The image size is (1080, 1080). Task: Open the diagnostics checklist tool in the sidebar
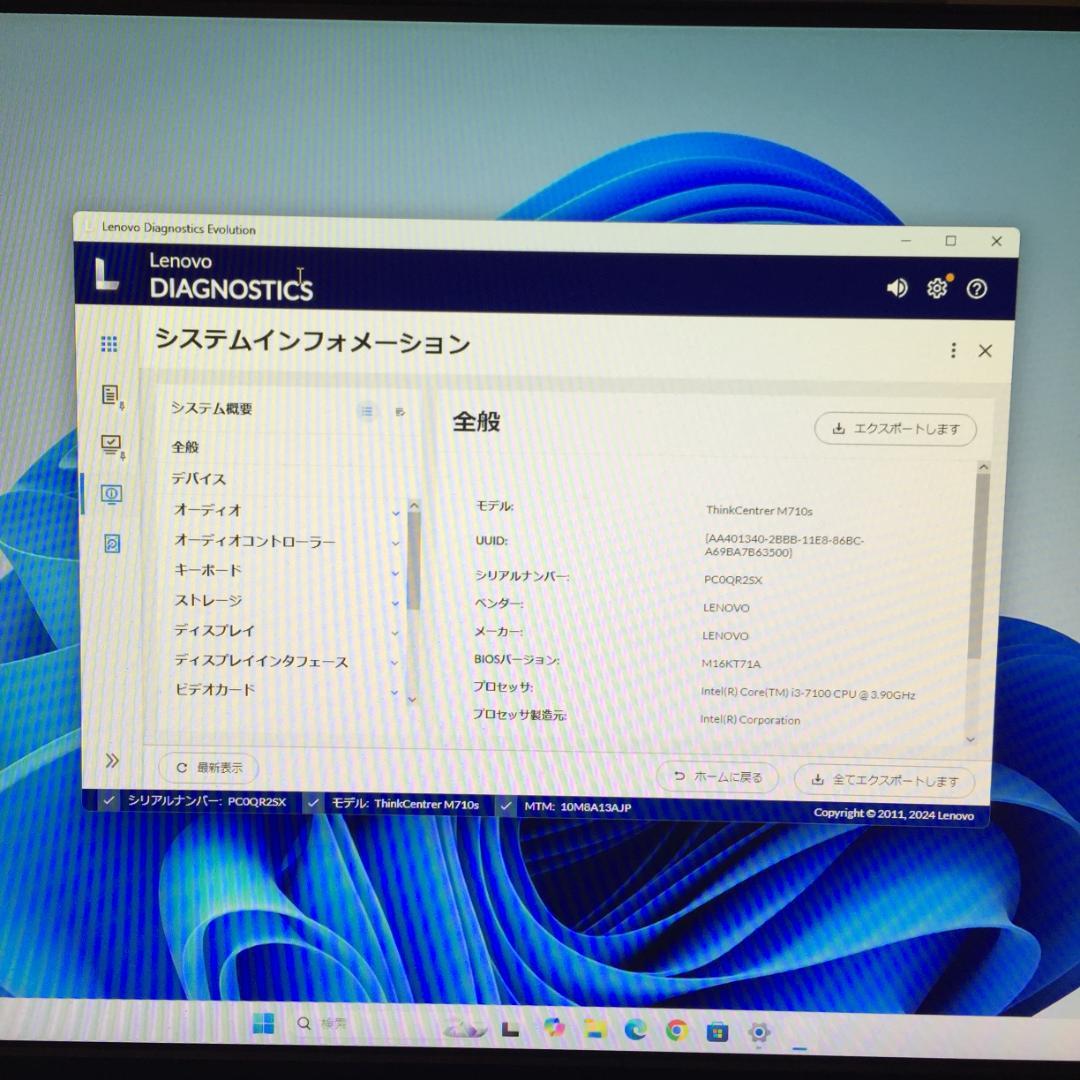click(x=110, y=443)
